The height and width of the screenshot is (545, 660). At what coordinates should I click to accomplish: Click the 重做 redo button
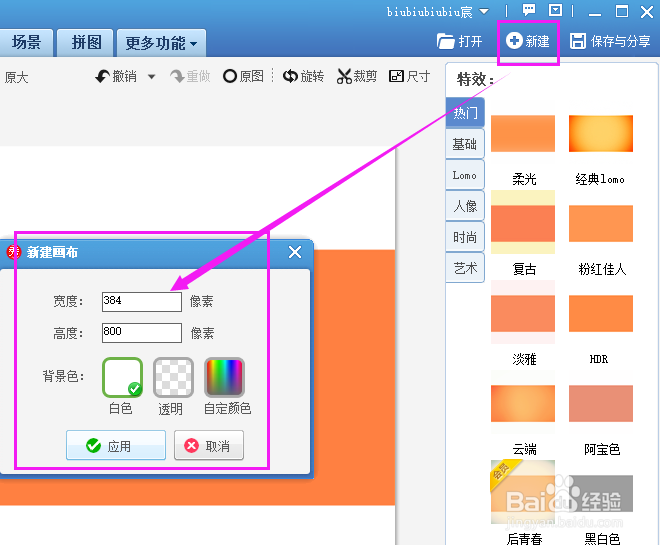190,76
